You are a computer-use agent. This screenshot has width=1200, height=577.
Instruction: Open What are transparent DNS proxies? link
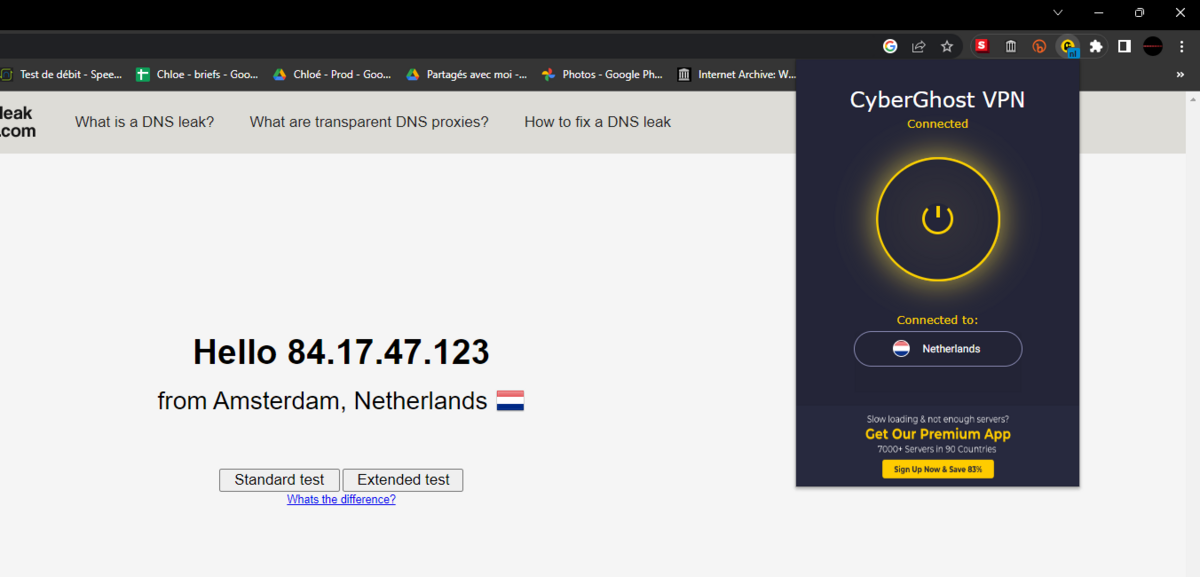point(369,122)
